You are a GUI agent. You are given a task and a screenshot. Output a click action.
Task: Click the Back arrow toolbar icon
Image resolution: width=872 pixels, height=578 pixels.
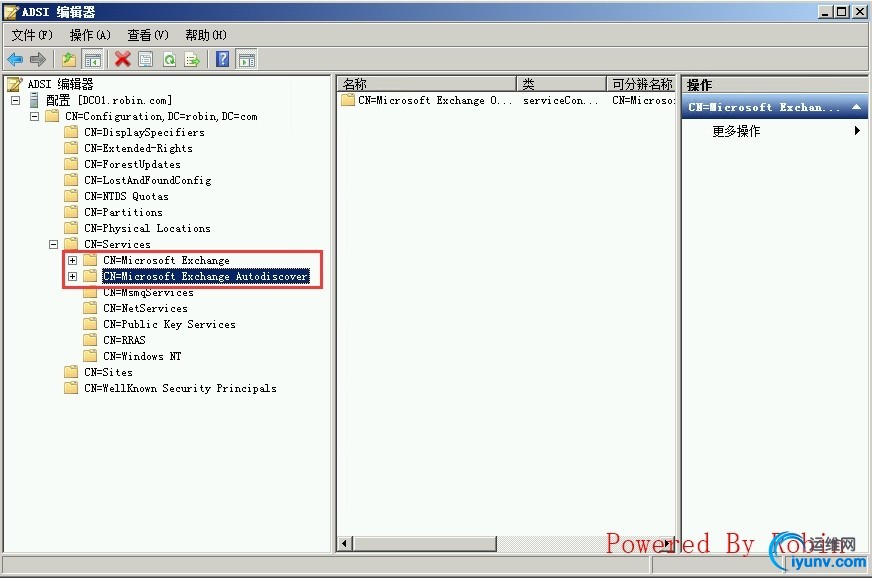click(x=15, y=59)
